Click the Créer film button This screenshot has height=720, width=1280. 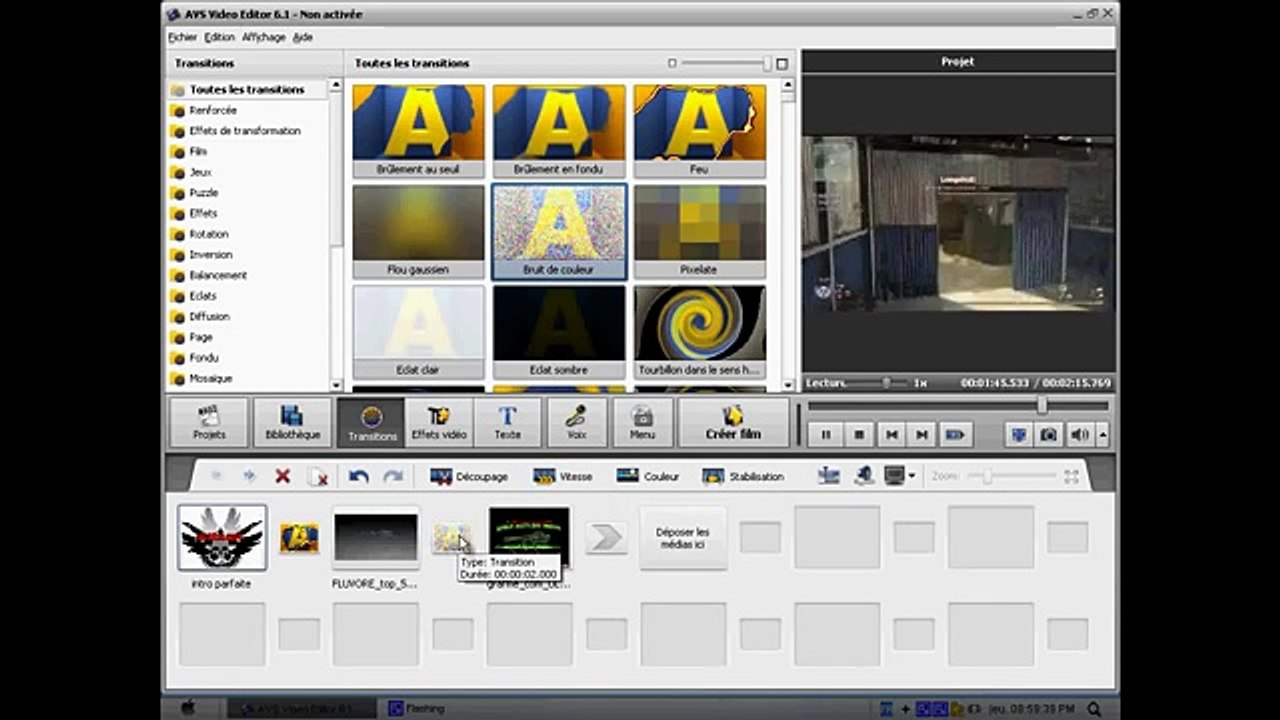click(733, 422)
